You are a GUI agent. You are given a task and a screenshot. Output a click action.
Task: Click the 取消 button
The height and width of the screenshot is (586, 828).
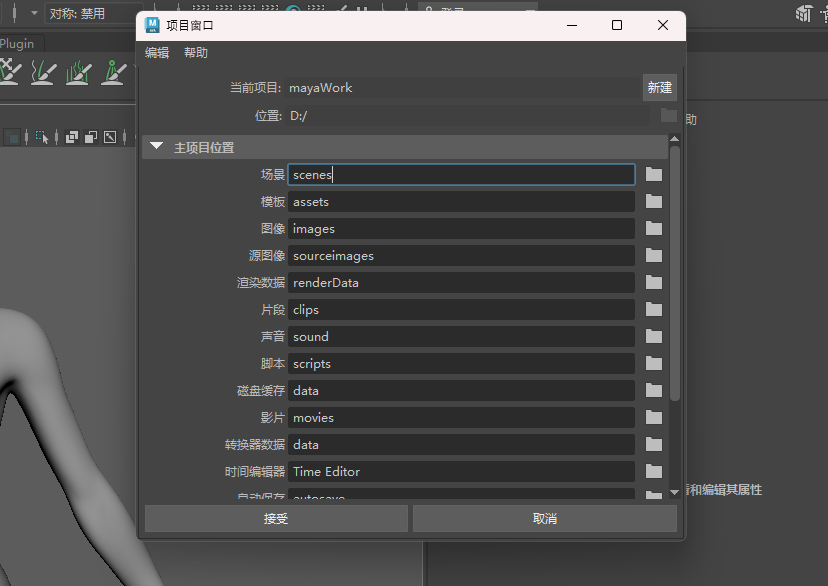click(544, 518)
